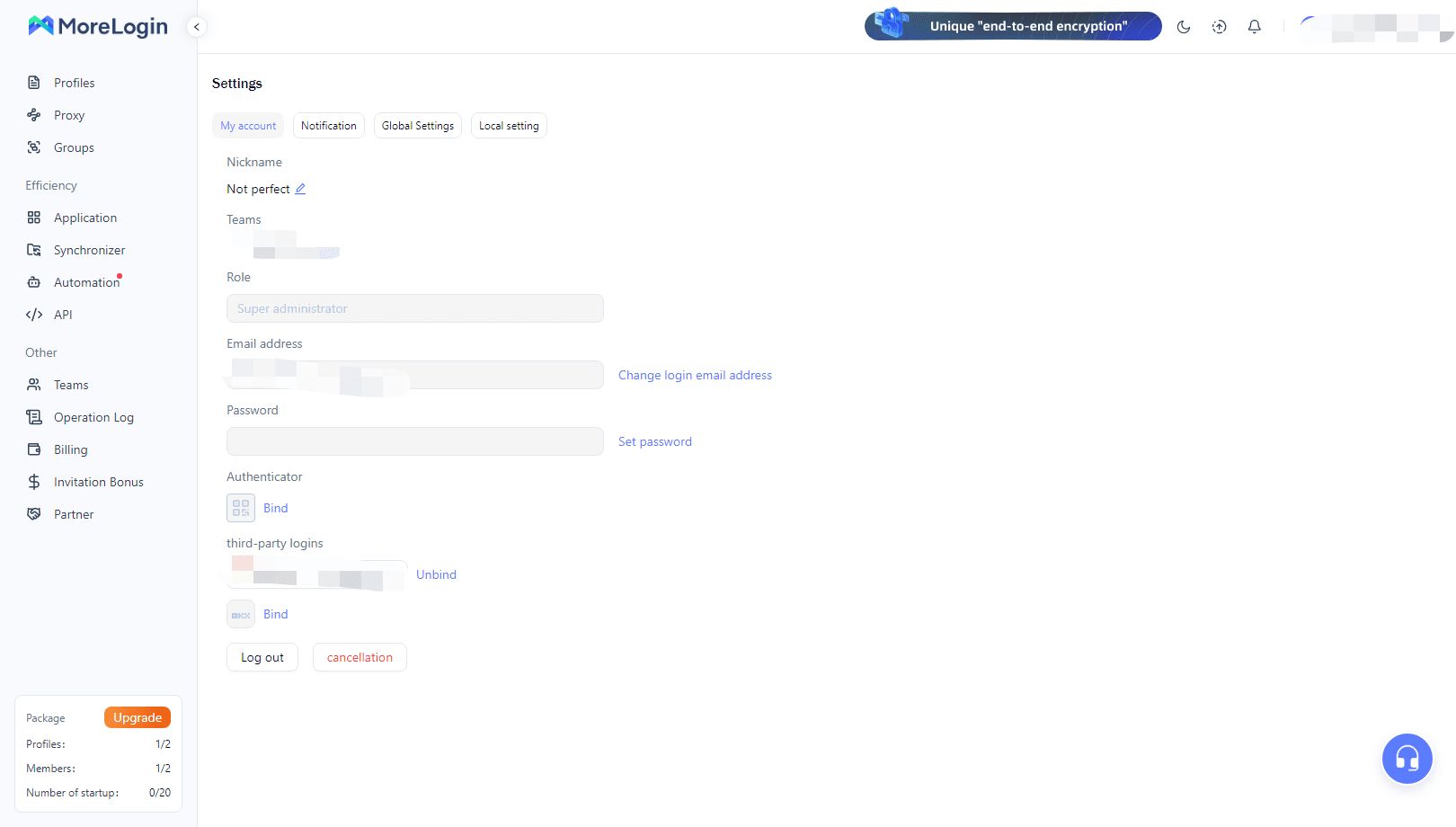1456x827 pixels.
Task: Click Change login email address
Action: pyautogui.click(x=694, y=375)
